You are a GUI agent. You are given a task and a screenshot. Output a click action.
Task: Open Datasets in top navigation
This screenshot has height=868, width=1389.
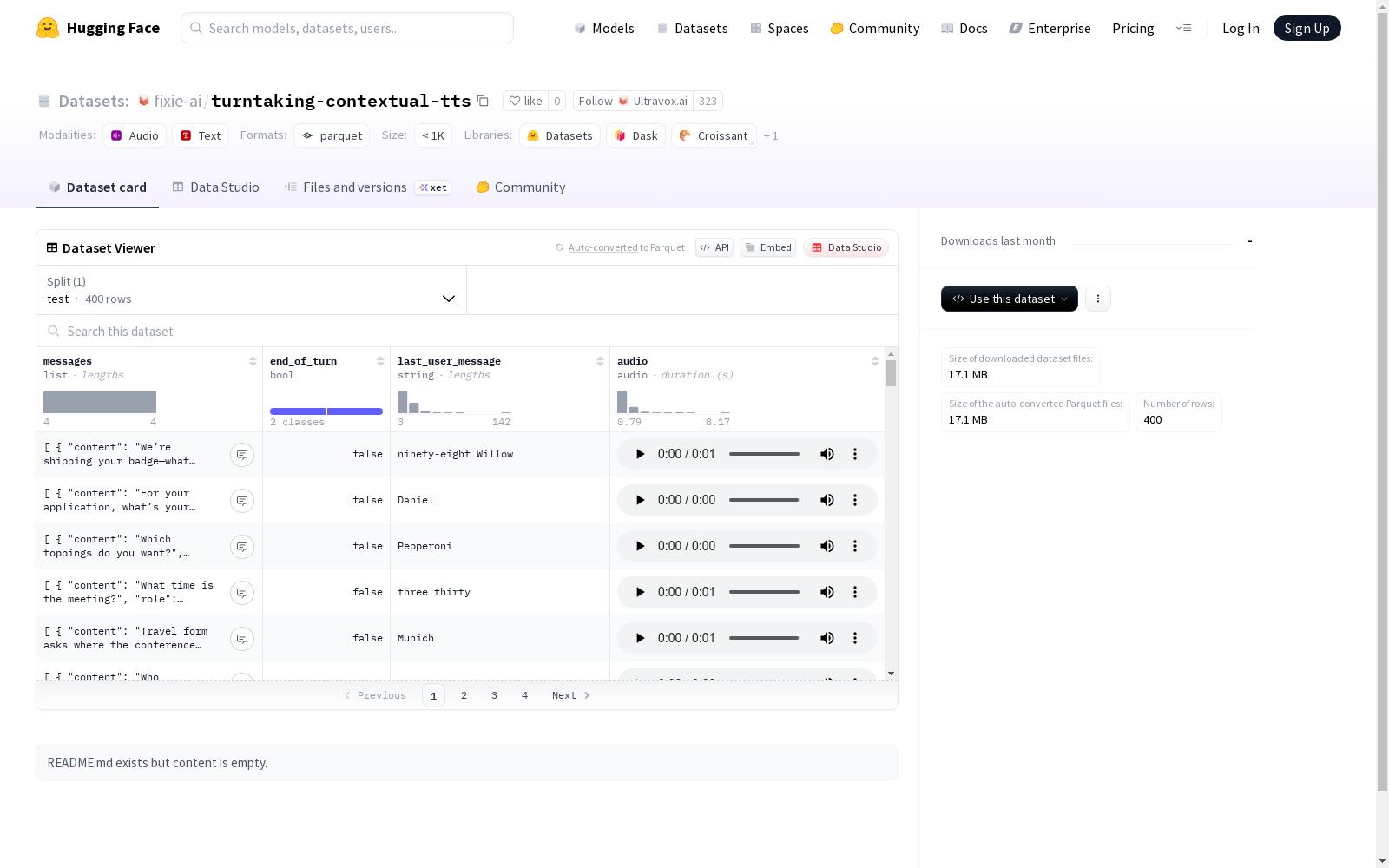(x=692, y=28)
